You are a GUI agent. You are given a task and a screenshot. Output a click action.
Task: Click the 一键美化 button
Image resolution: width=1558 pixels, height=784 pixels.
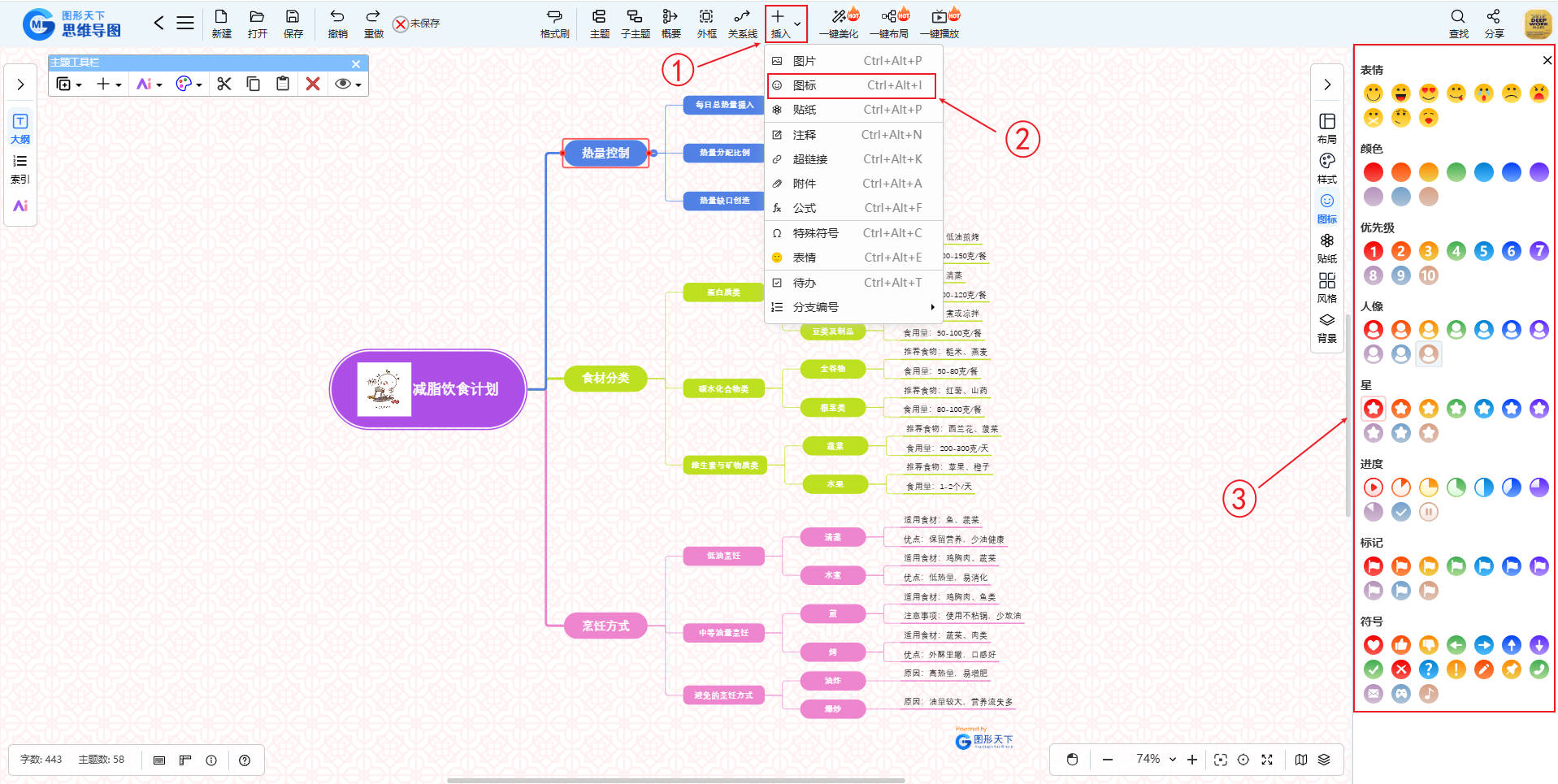pos(839,23)
